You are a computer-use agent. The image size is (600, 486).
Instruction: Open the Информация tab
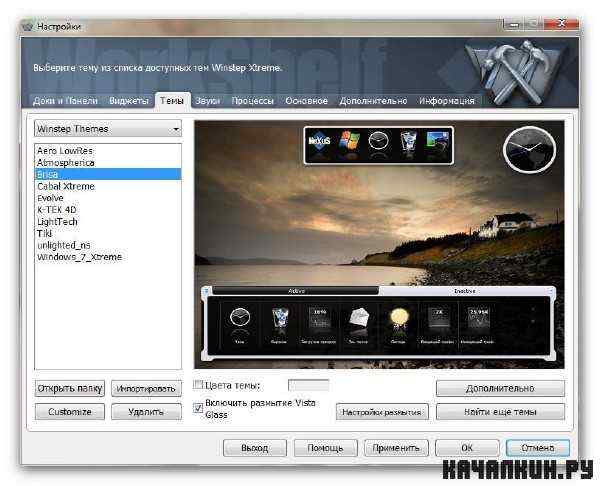447,101
